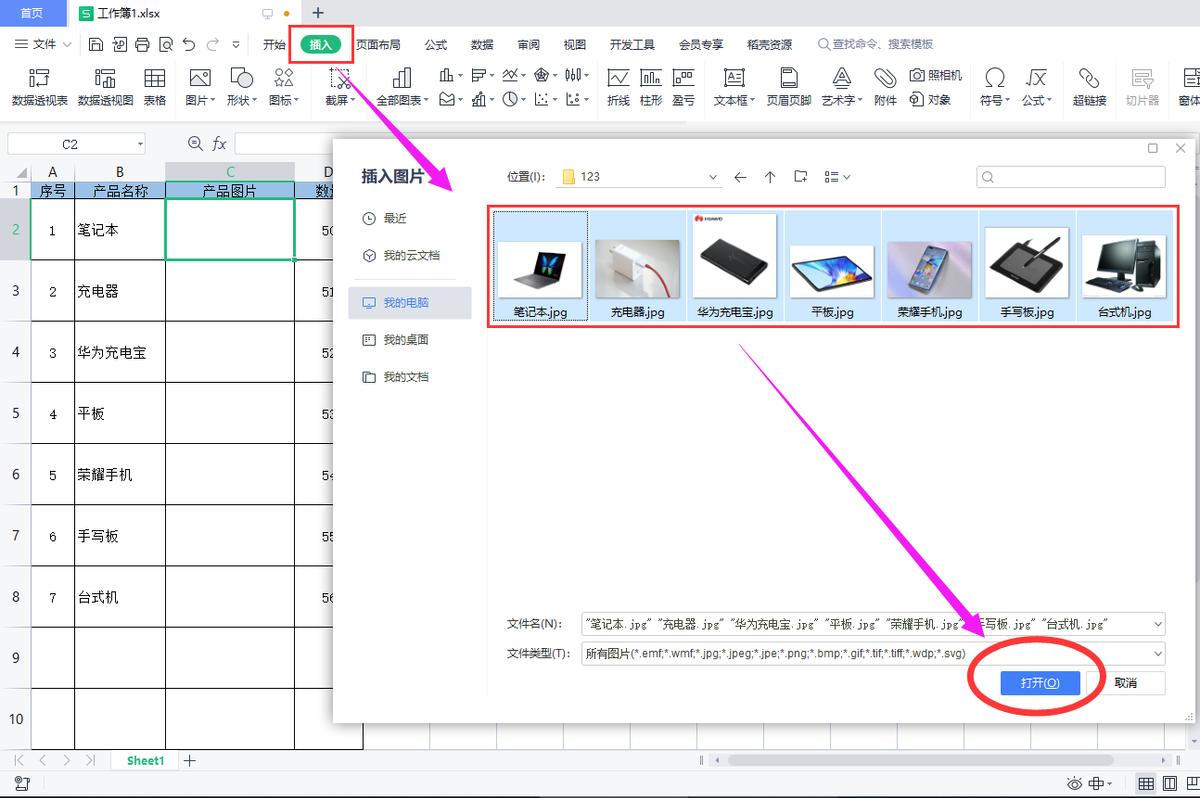The height and width of the screenshot is (798, 1200).
Task: Insert 艺术字 word art
Action: pos(842,88)
